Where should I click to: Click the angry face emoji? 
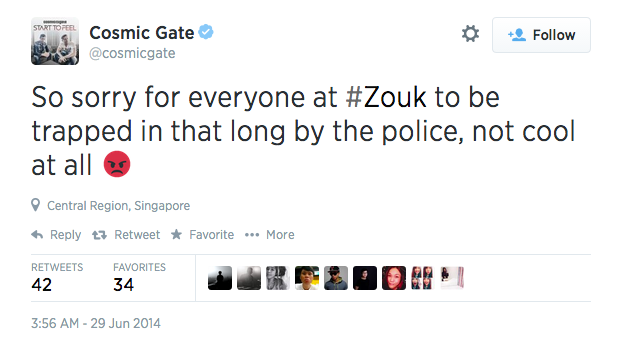tap(117, 164)
